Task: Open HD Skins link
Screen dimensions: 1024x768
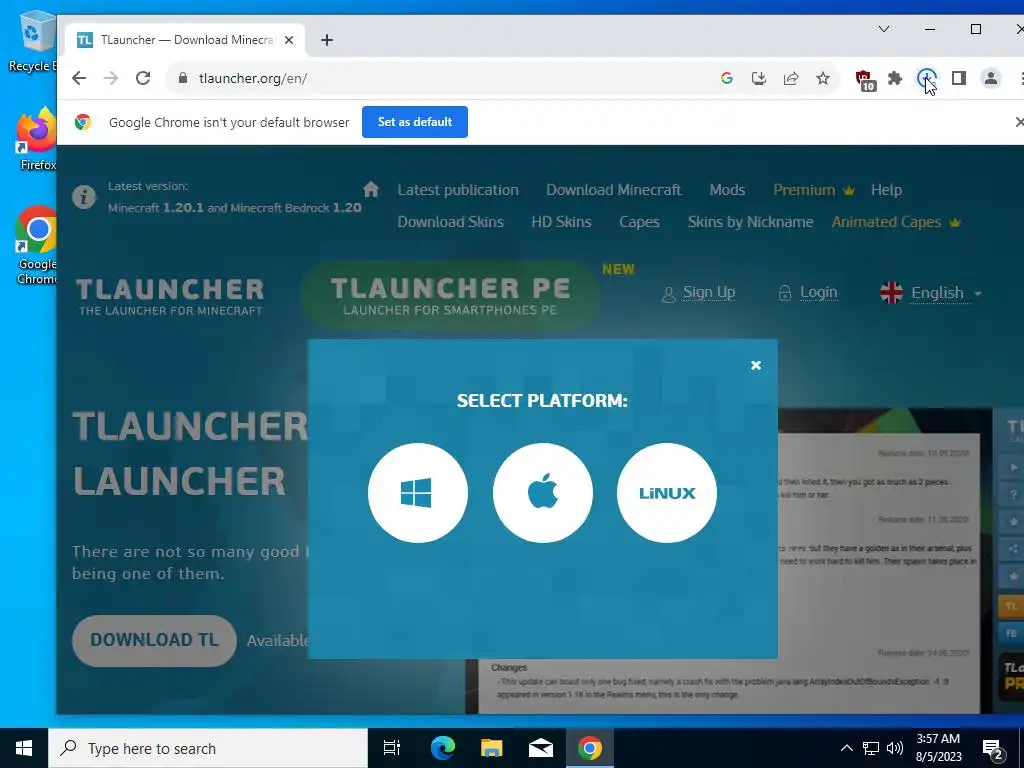Action: (x=561, y=222)
